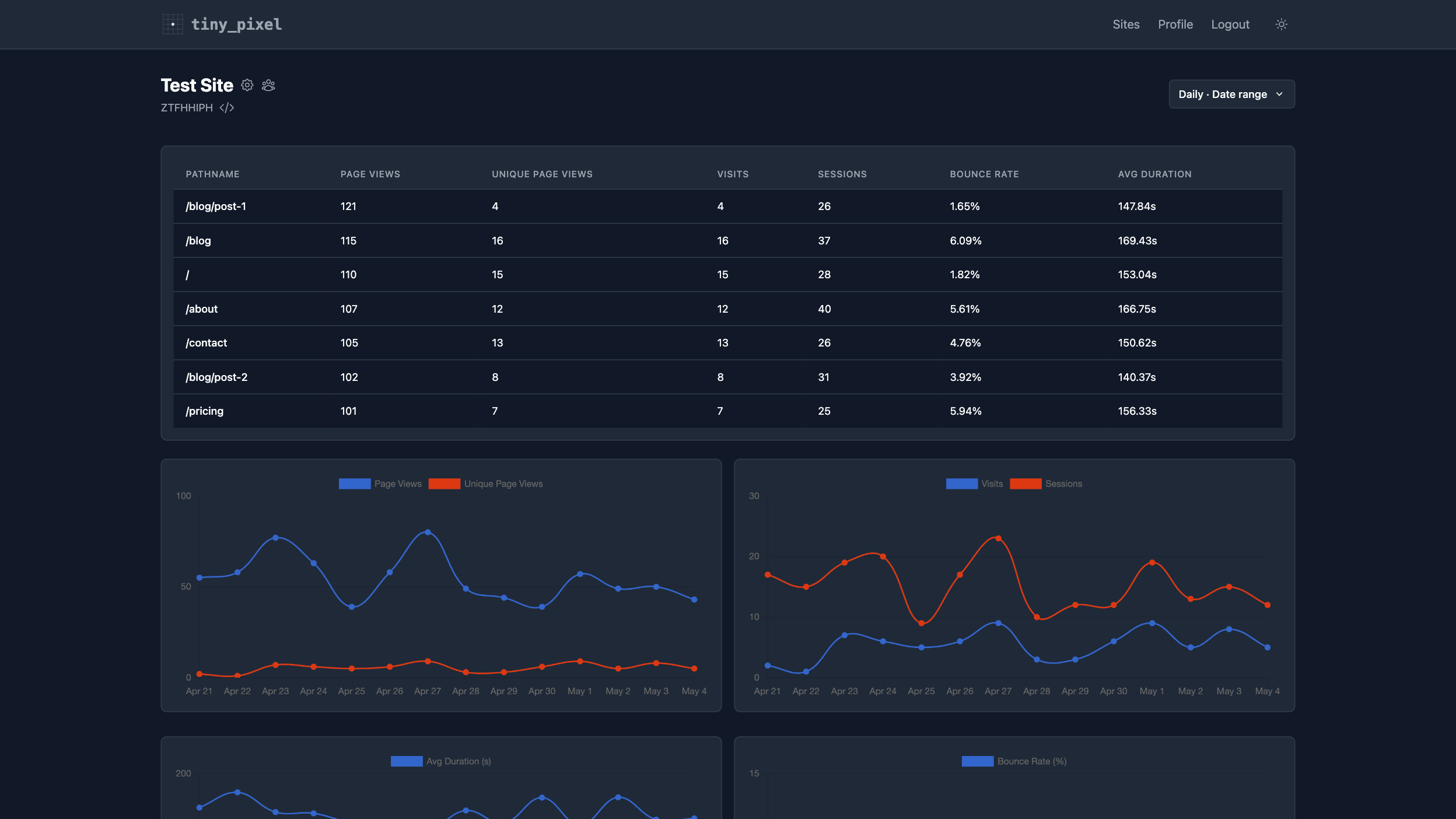Viewport: 1456px width, 819px height.
Task: Select the /about pathname
Action: [202, 309]
